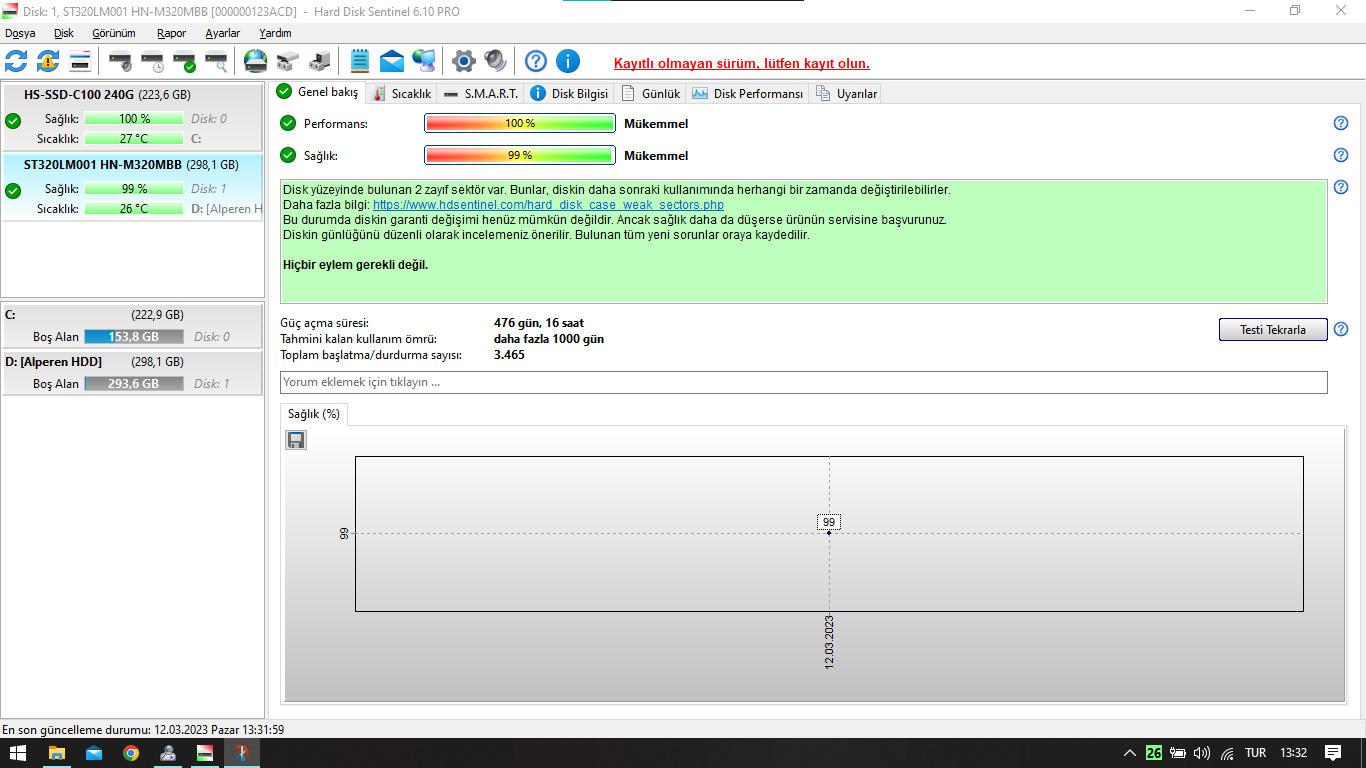Select the HS-SSD-C100 240G disk
Screen dimensions: 1366x768
pos(132,116)
